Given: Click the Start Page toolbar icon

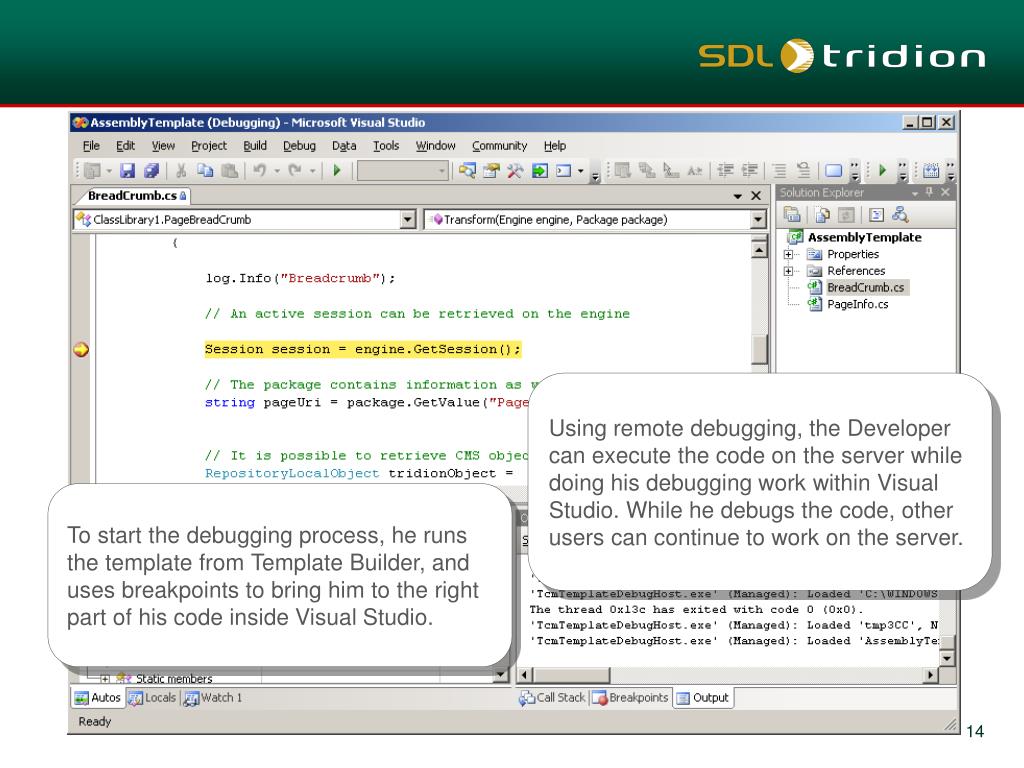Looking at the screenshot, I should pyautogui.click(x=539, y=171).
